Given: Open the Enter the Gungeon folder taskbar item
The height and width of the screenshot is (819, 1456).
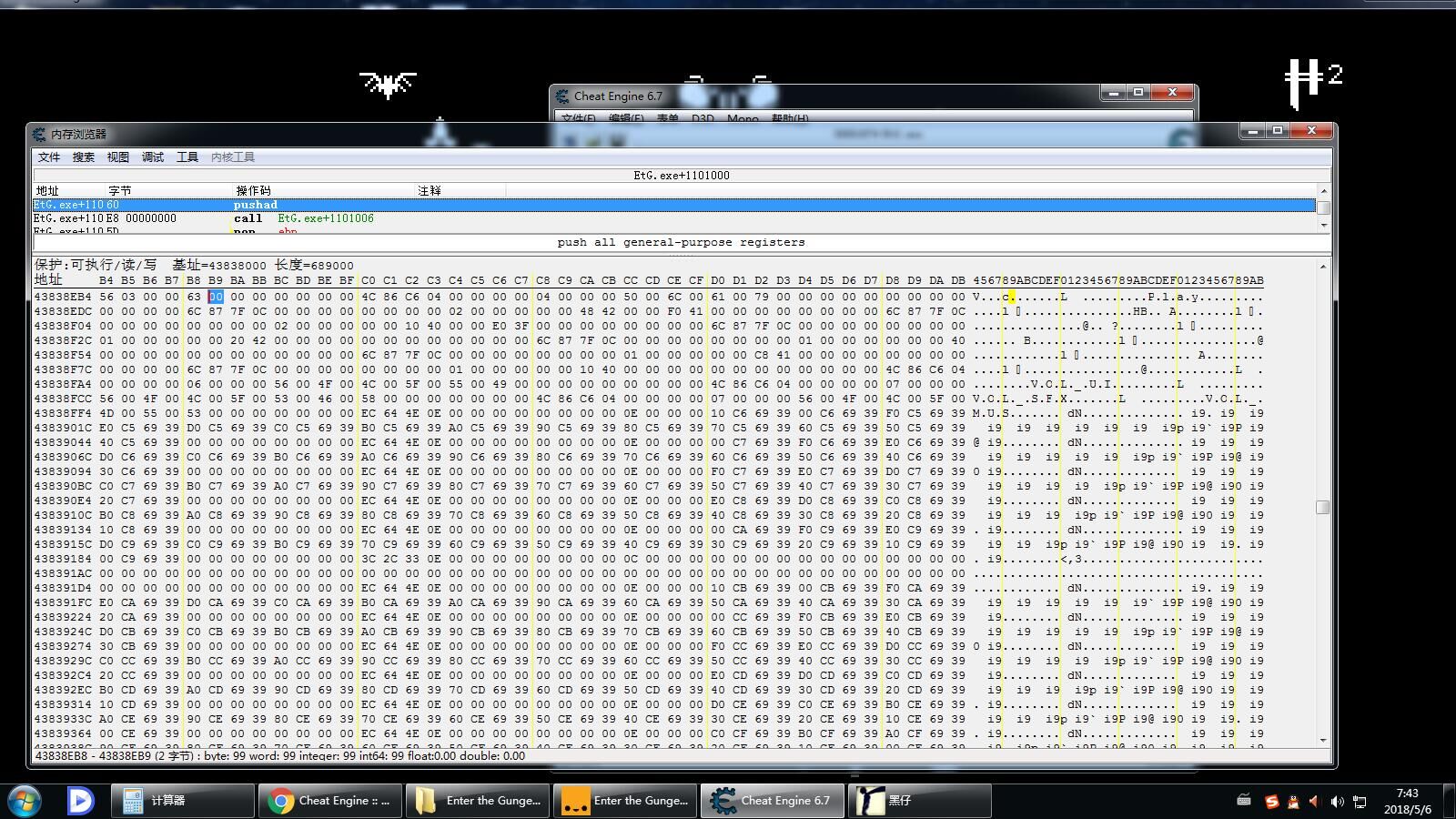Looking at the screenshot, I should 477,801.
